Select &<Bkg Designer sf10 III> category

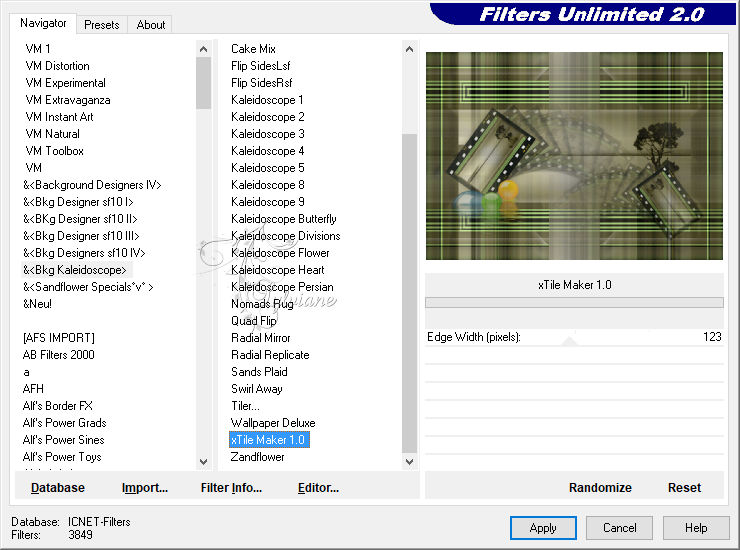[x=81, y=236]
